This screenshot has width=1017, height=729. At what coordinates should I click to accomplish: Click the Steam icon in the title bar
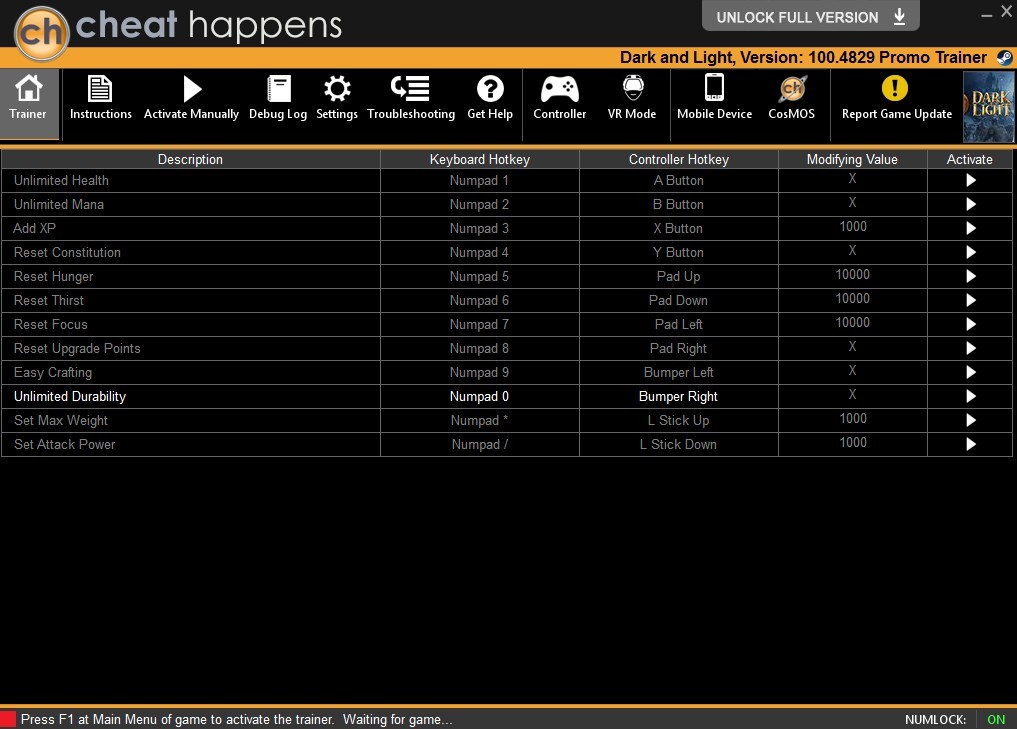tap(1004, 57)
